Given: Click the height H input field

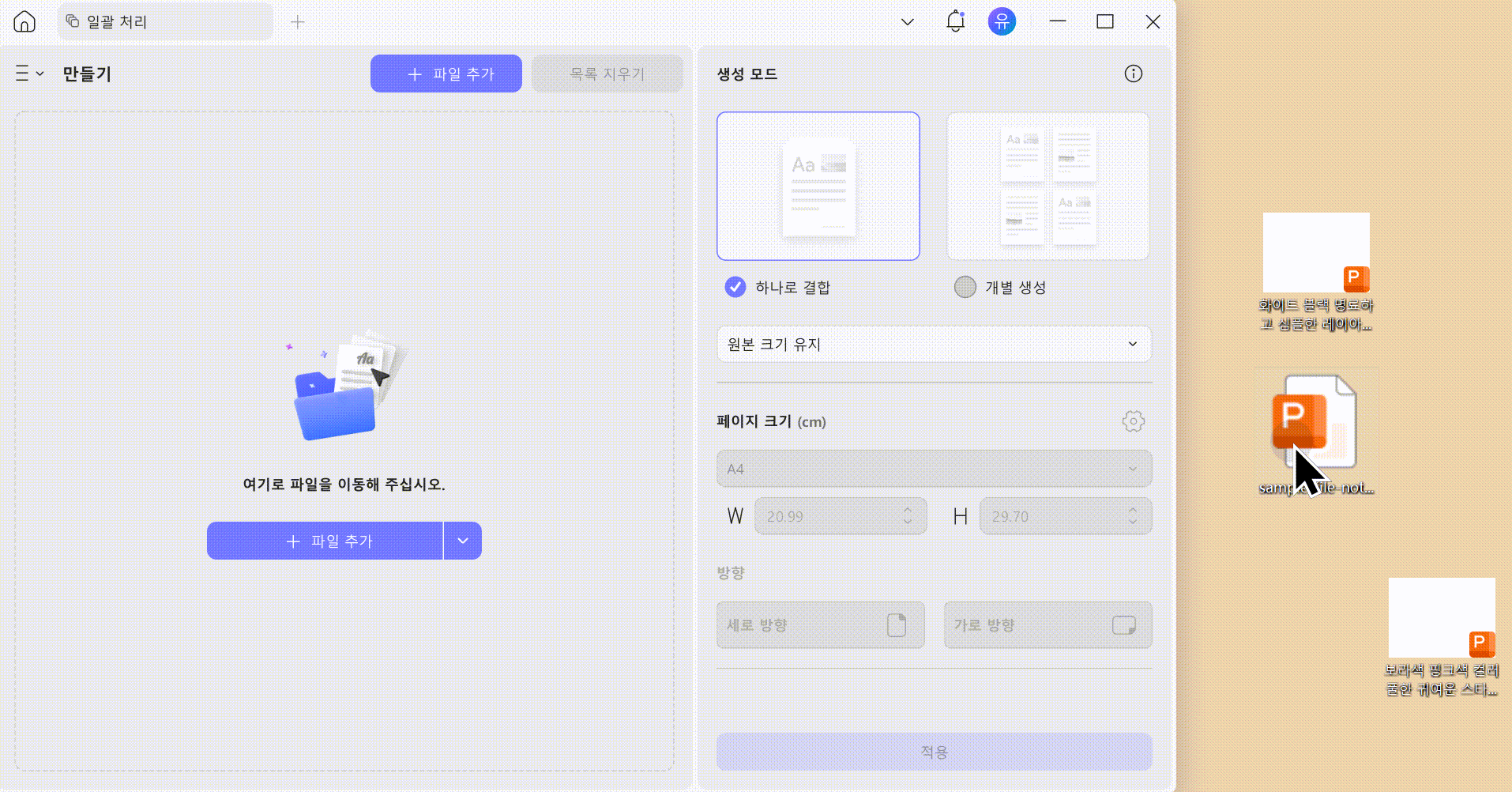Looking at the screenshot, I should (x=1066, y=516).
